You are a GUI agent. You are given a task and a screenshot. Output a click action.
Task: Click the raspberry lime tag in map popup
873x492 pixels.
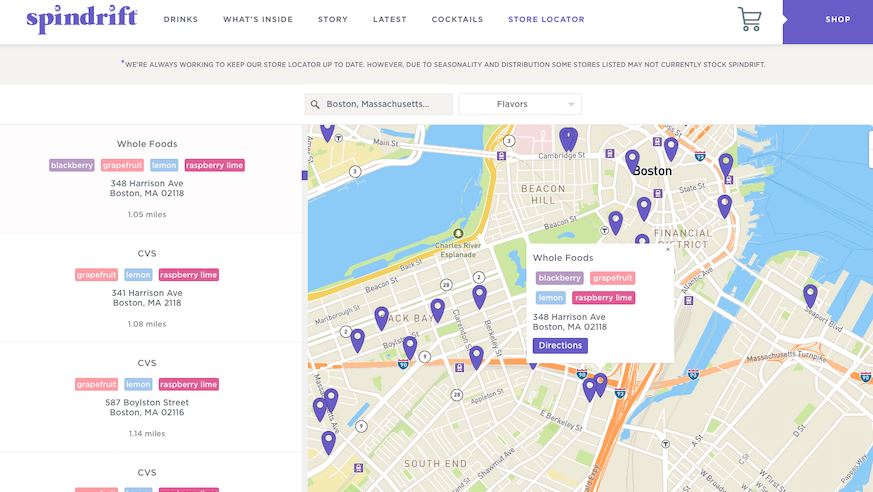(x=604, y=298)
